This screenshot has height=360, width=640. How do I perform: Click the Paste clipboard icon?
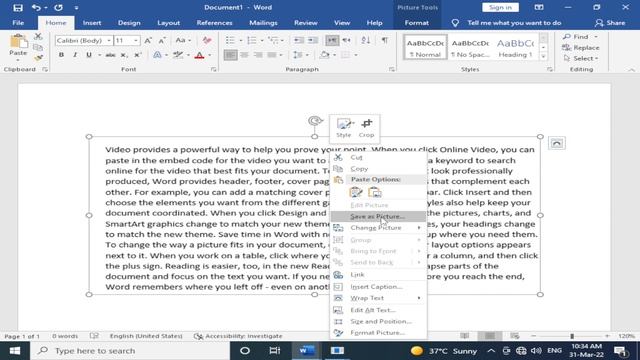(x=18, y=42)
